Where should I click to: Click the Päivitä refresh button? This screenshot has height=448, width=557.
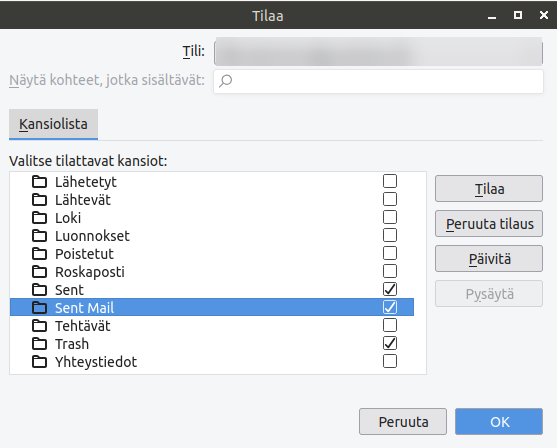click(x=489, y=259)
